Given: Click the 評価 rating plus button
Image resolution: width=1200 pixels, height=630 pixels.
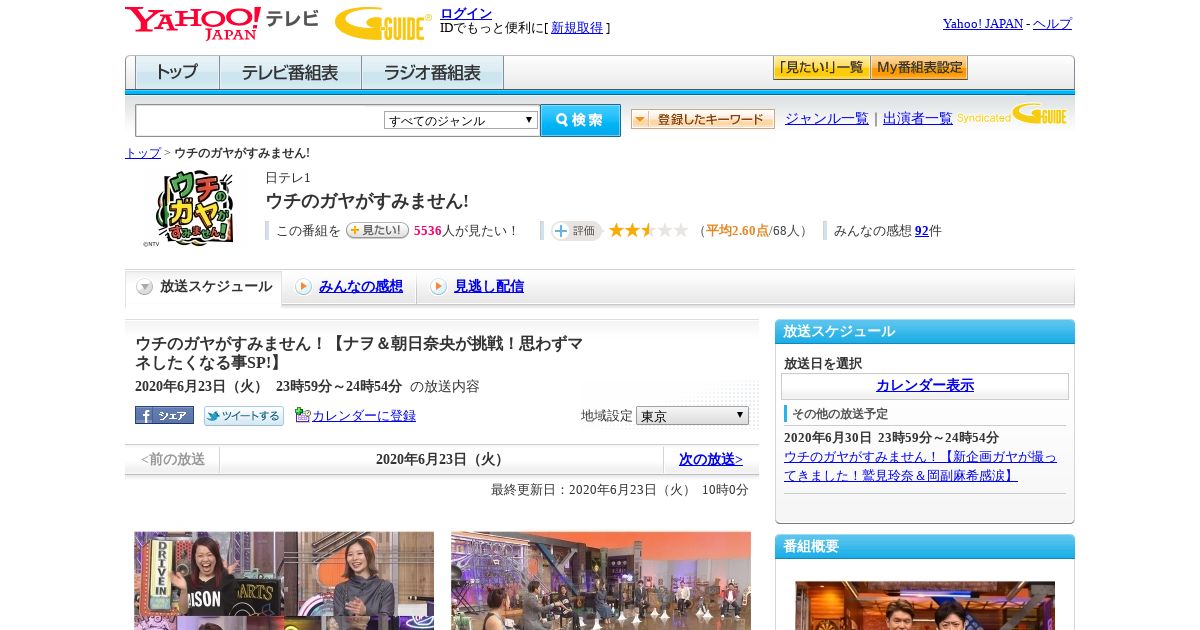Looking at the screenshot, I should point(576,231).
